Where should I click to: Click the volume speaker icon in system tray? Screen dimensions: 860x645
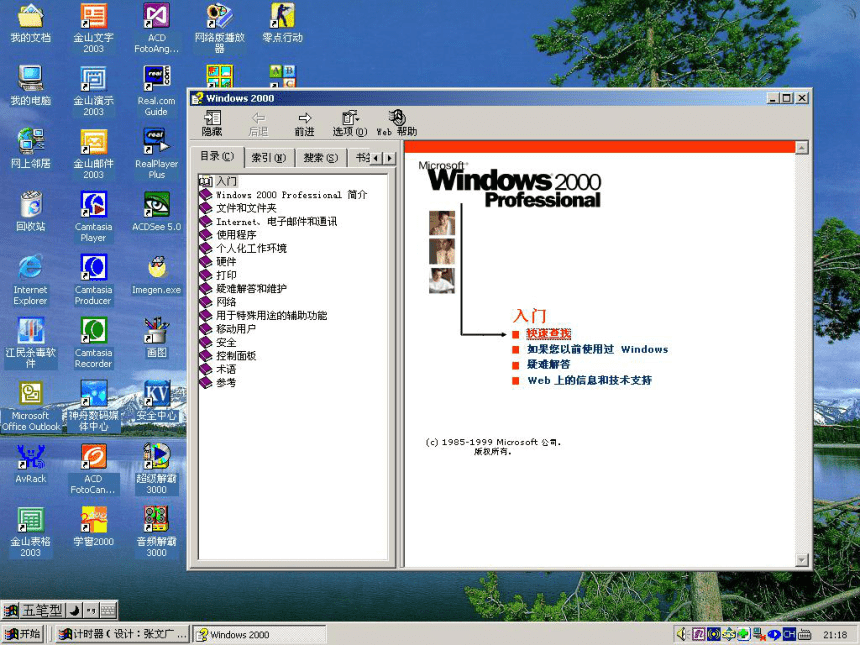682,635
